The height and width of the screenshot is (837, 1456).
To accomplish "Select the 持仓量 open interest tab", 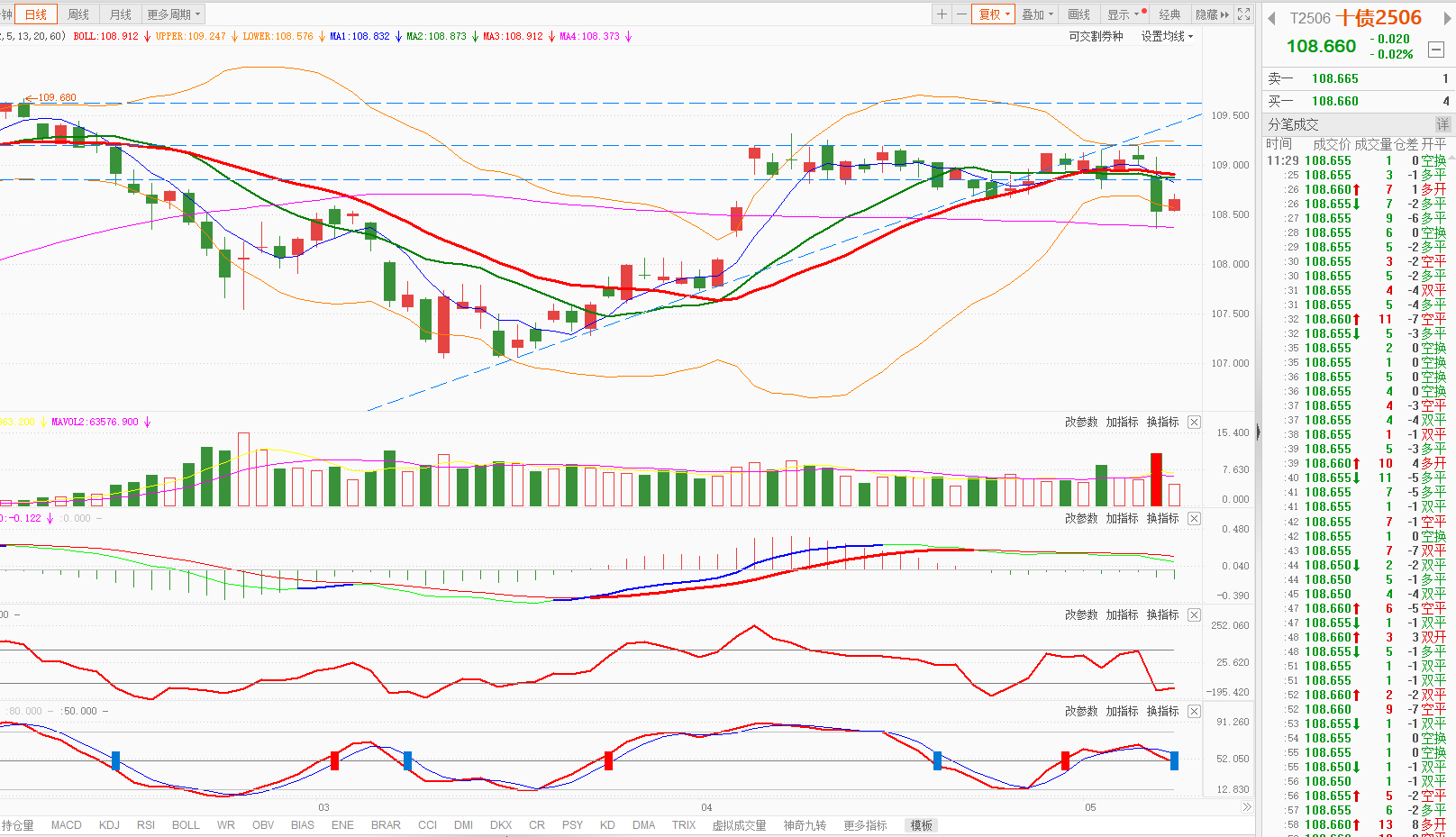I will (x=18, y=825).
